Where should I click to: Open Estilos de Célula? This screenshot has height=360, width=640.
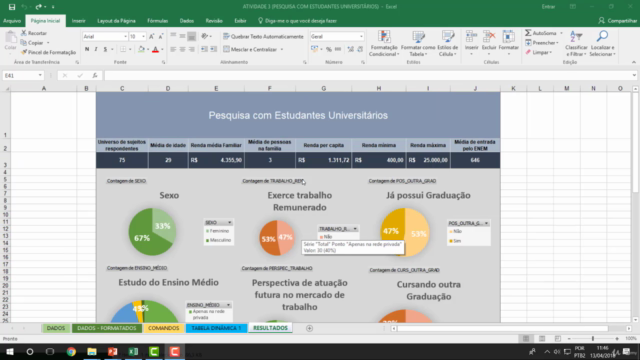(447, 43)
